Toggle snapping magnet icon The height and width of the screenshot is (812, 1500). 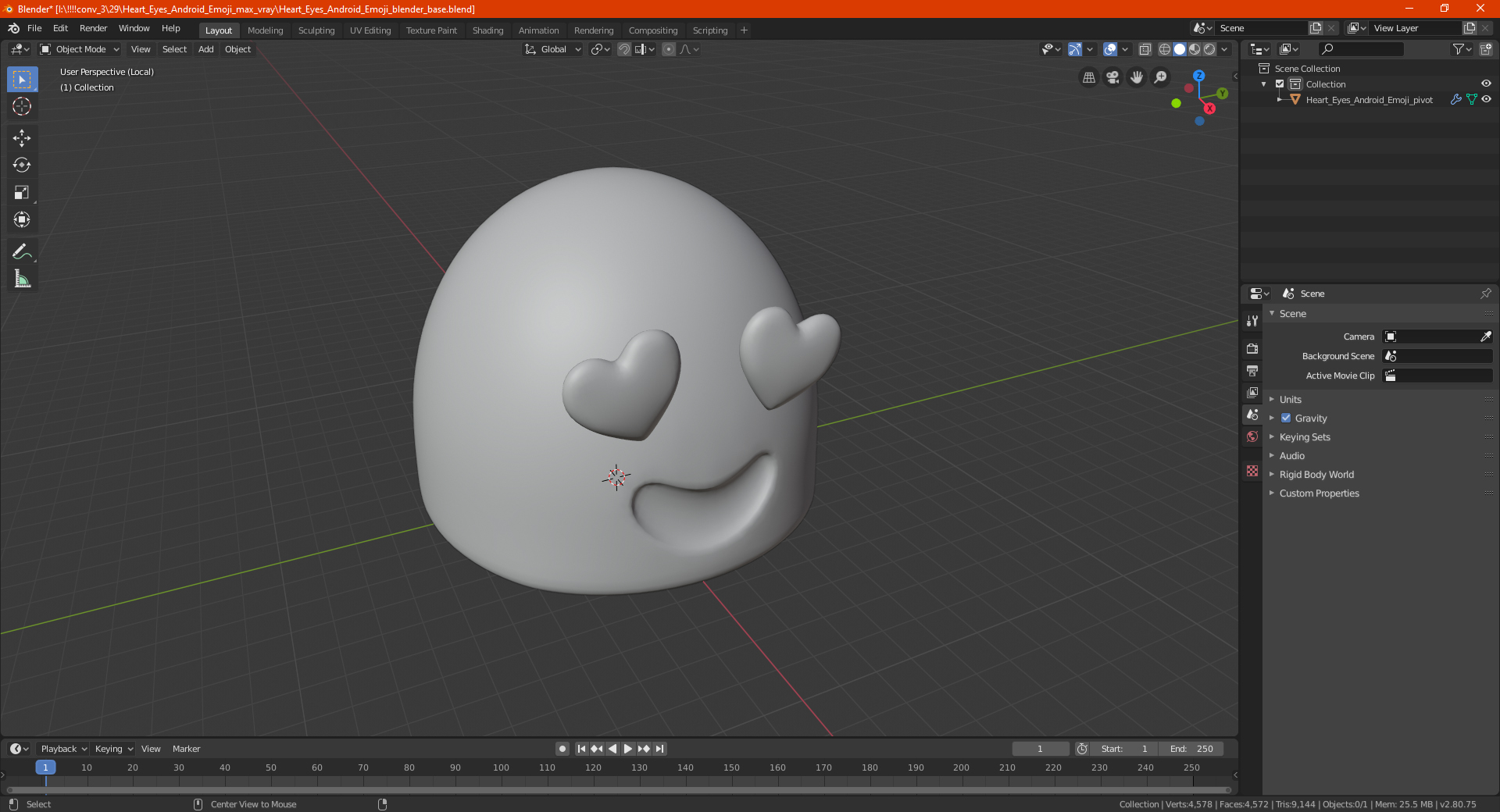click(624, 49)
